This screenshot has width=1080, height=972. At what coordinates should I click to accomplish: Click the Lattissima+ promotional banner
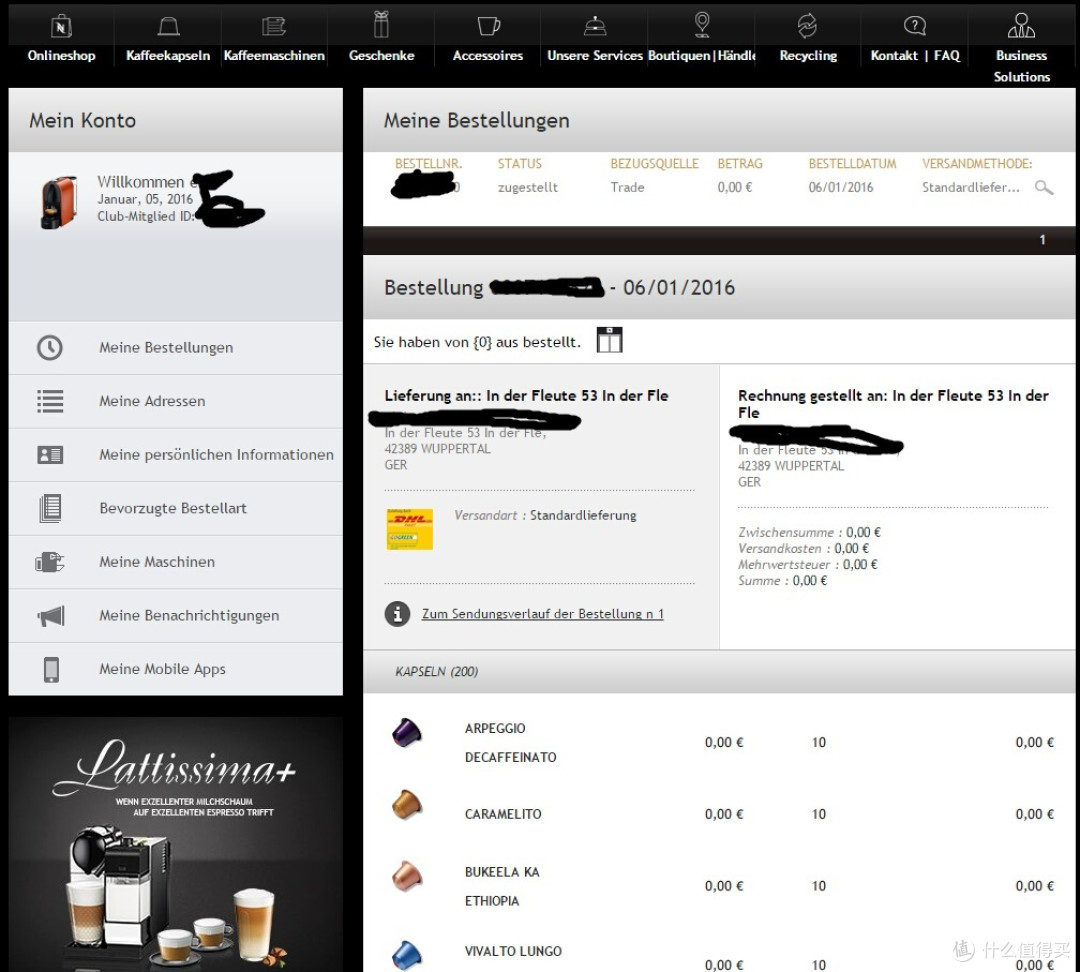pos(176,845)
